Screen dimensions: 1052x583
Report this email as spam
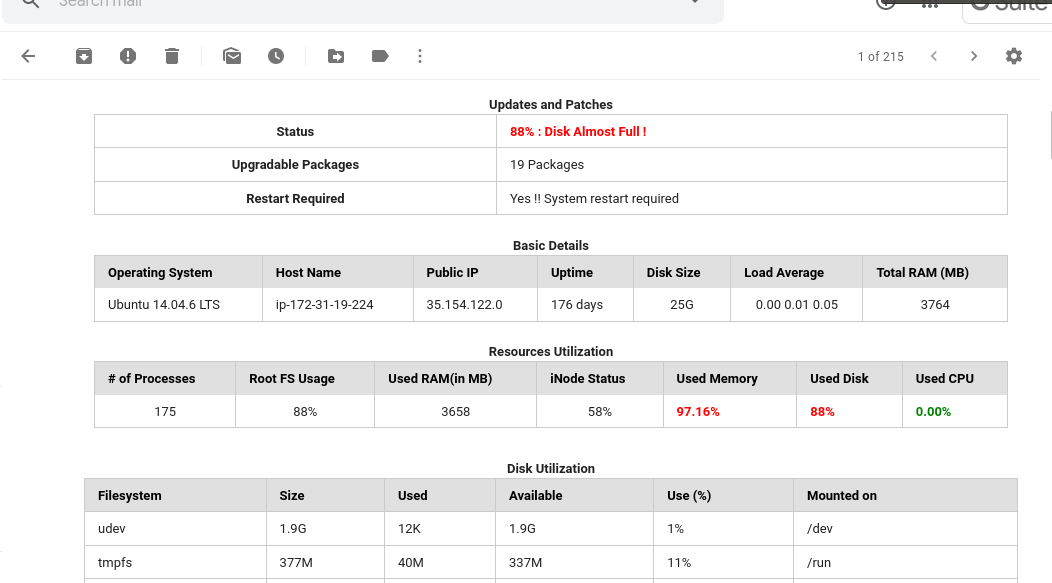pyautogui.click(x=127, y=56)
